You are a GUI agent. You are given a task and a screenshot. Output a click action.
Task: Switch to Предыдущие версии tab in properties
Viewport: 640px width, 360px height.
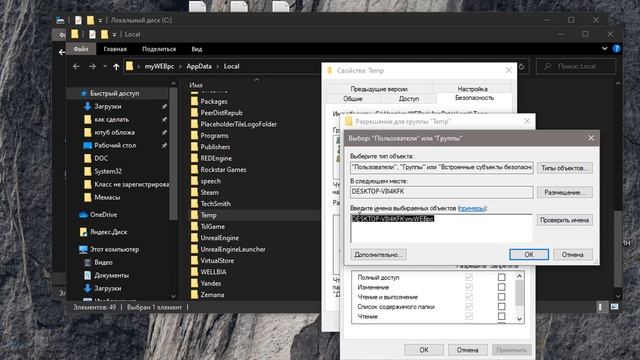[379, 89]
